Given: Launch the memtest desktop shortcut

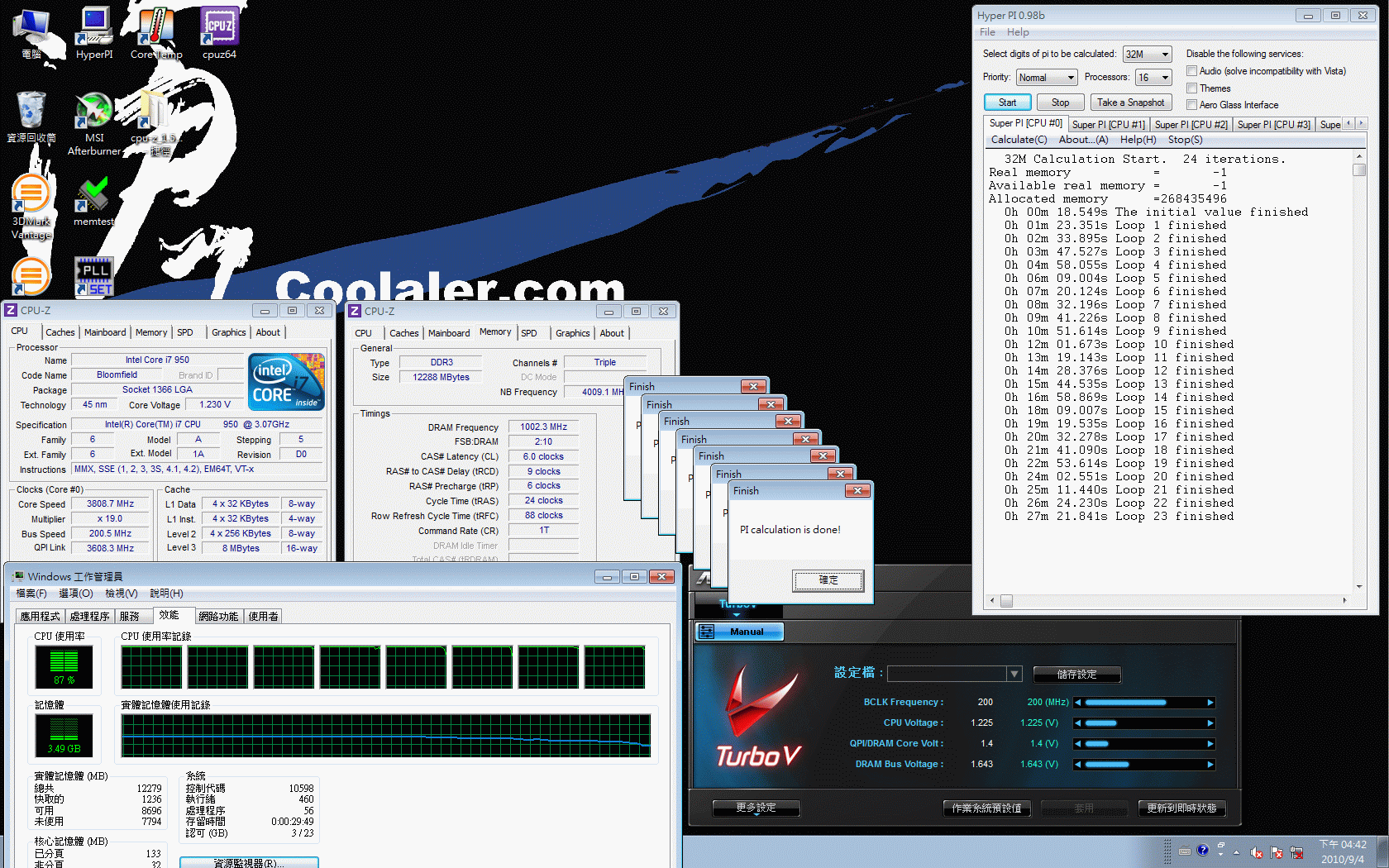Looking at the screenshot, I should click(94, 201).
